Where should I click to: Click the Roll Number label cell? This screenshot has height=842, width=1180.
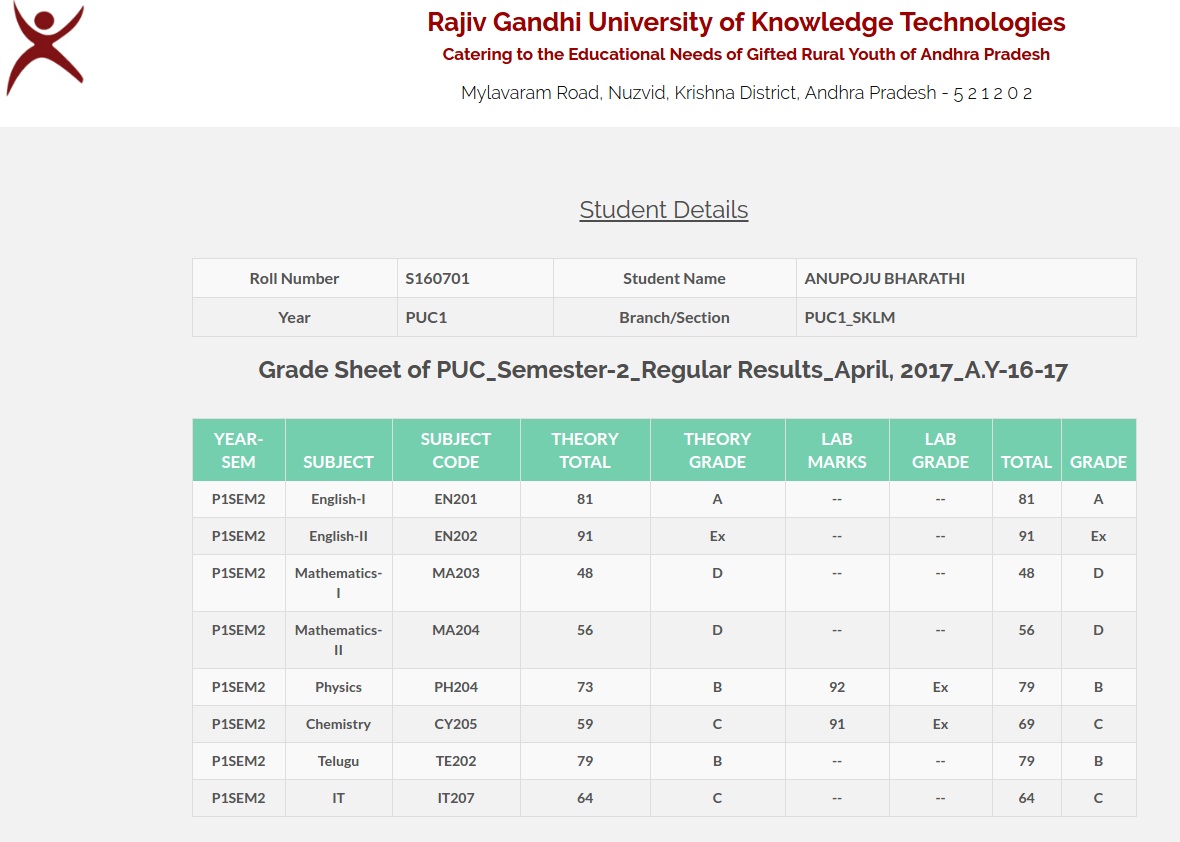(x=294, y=278)
